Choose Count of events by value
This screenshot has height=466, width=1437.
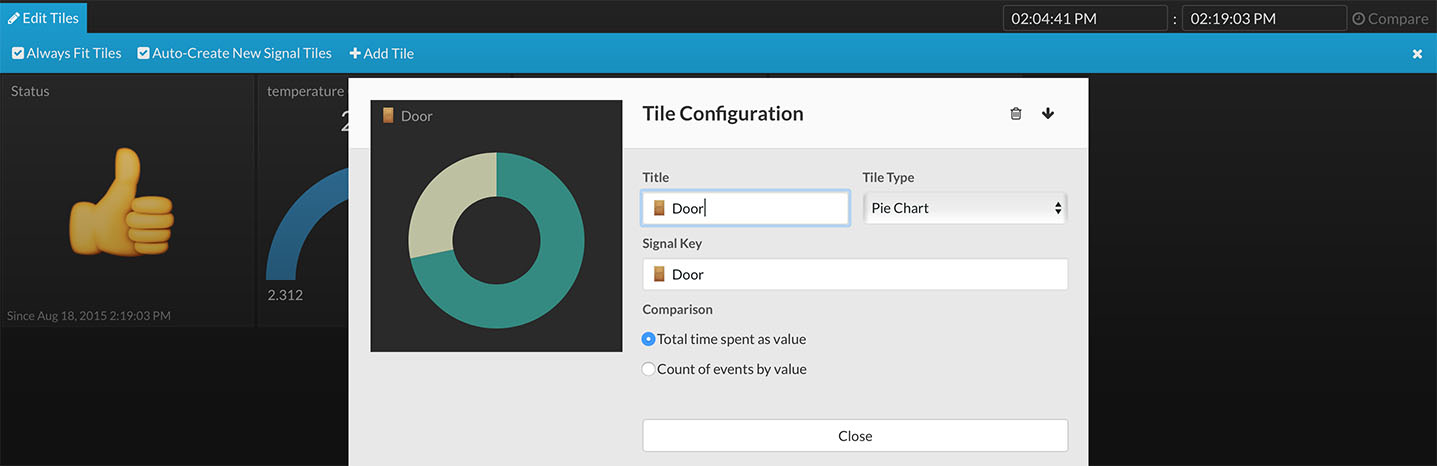(648, 369)
